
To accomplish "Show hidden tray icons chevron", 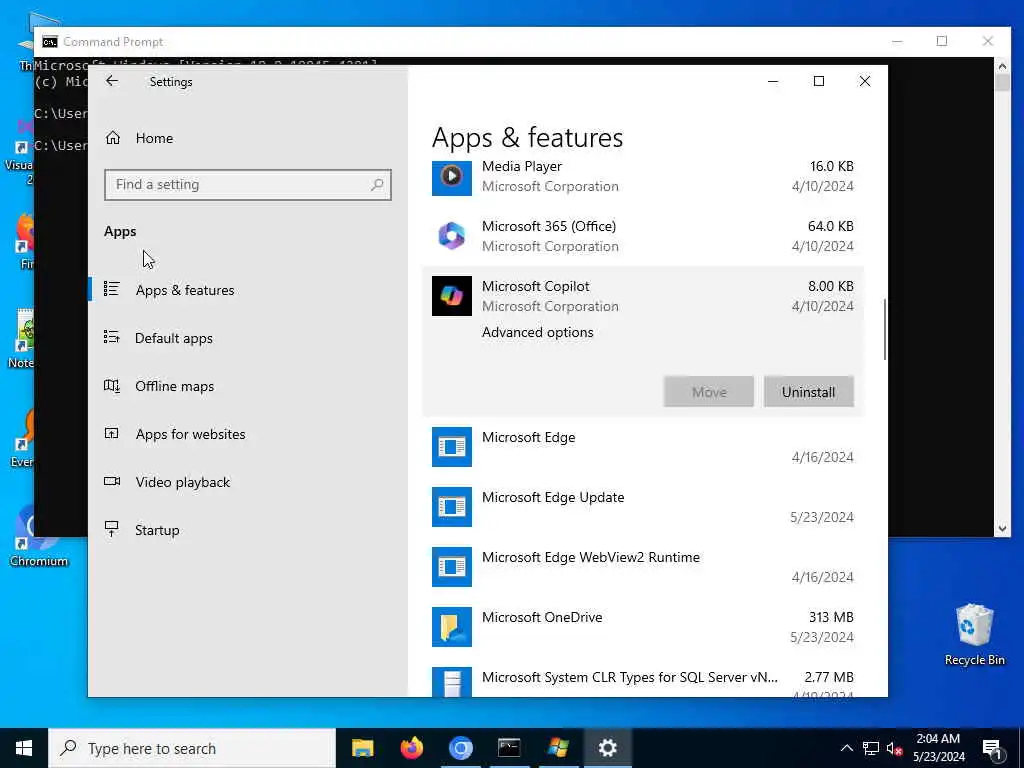I will pos(846,748).
